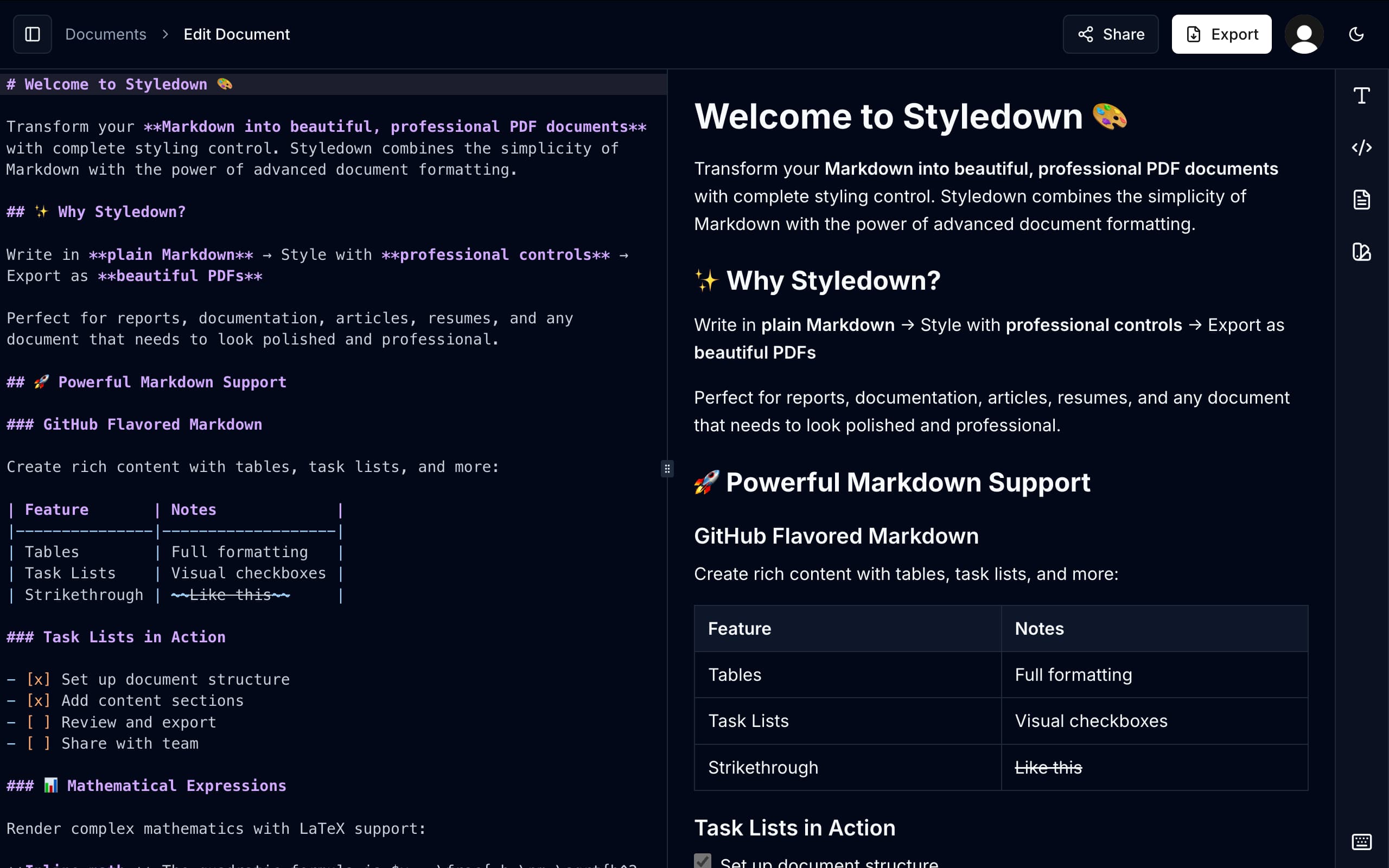This screenshot has width=1389, height=868.
Task: Open the document page settings panel
Action: pyautogui.click(x=1362, y=199)
